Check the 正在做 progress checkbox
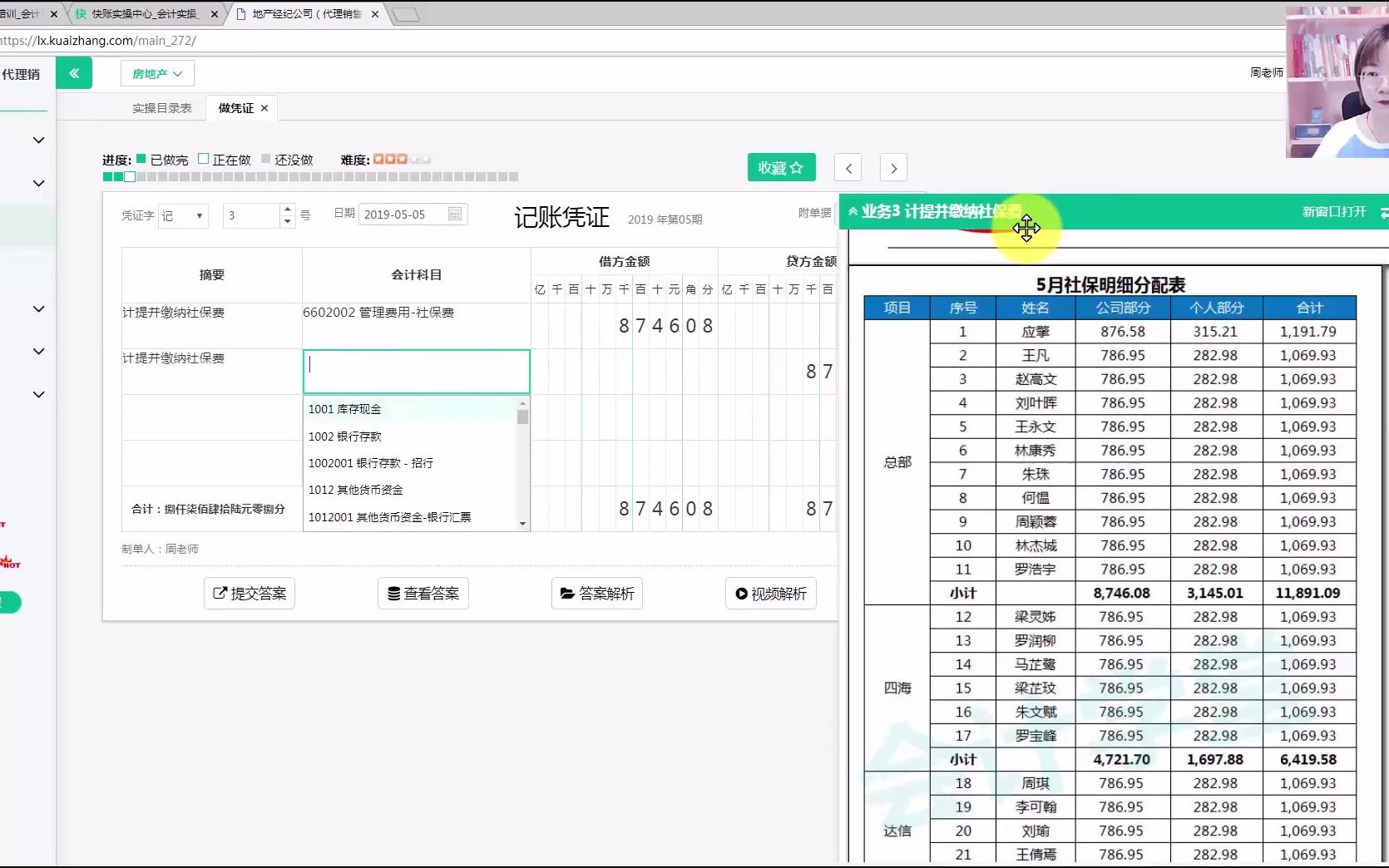The width and height of the screenshot is (1389, 868). pyautogui.click(x=202, y=159)
